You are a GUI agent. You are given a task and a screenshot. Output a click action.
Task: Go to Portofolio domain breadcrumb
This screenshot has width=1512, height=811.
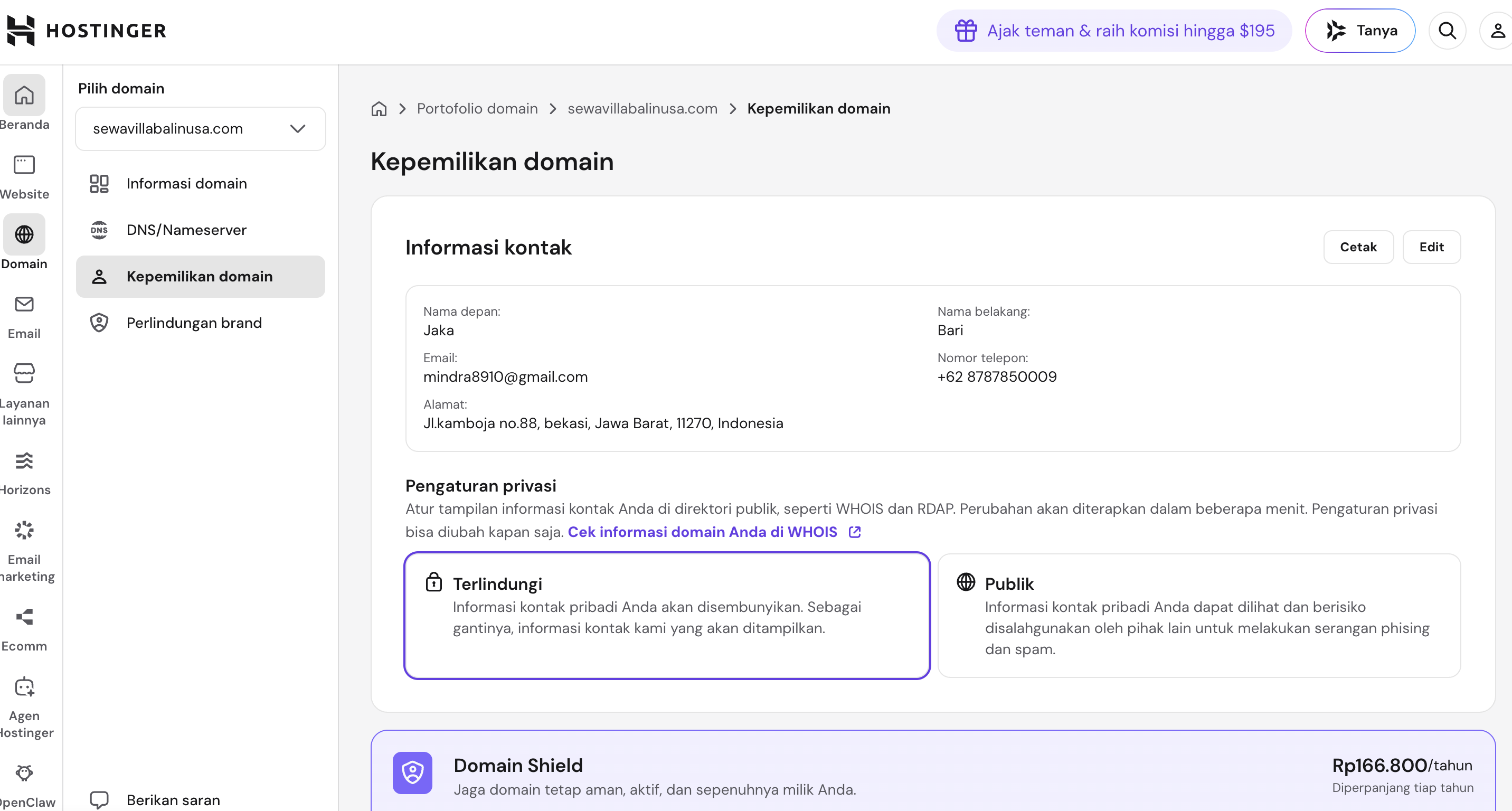pyautogui.click(x=477, y=109)
